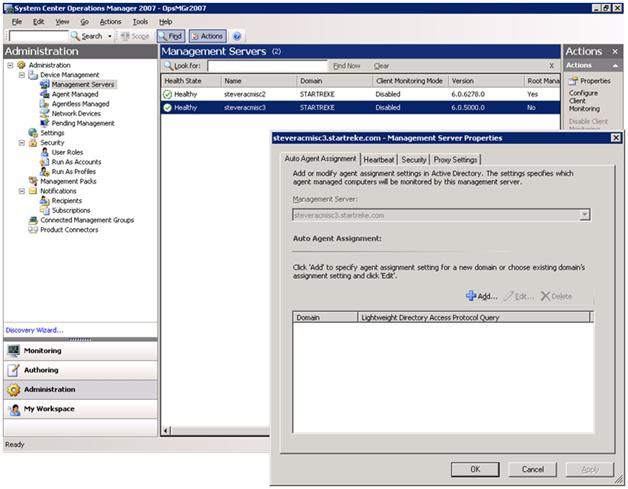
Task: Click the plus icon next to Add
Action: click(471, 296)
